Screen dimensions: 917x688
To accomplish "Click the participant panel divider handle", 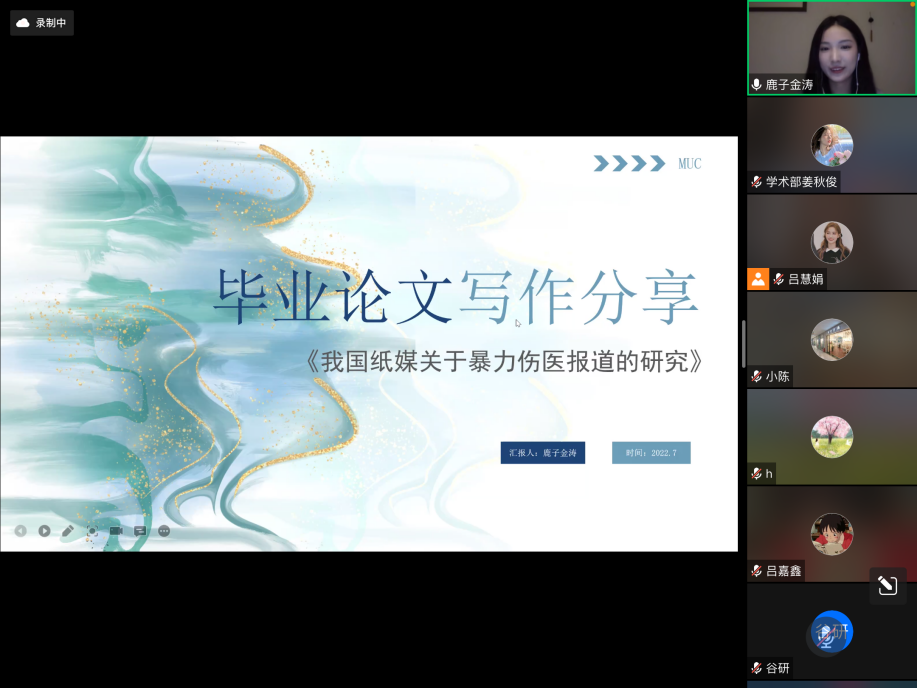I will (743, 343).
